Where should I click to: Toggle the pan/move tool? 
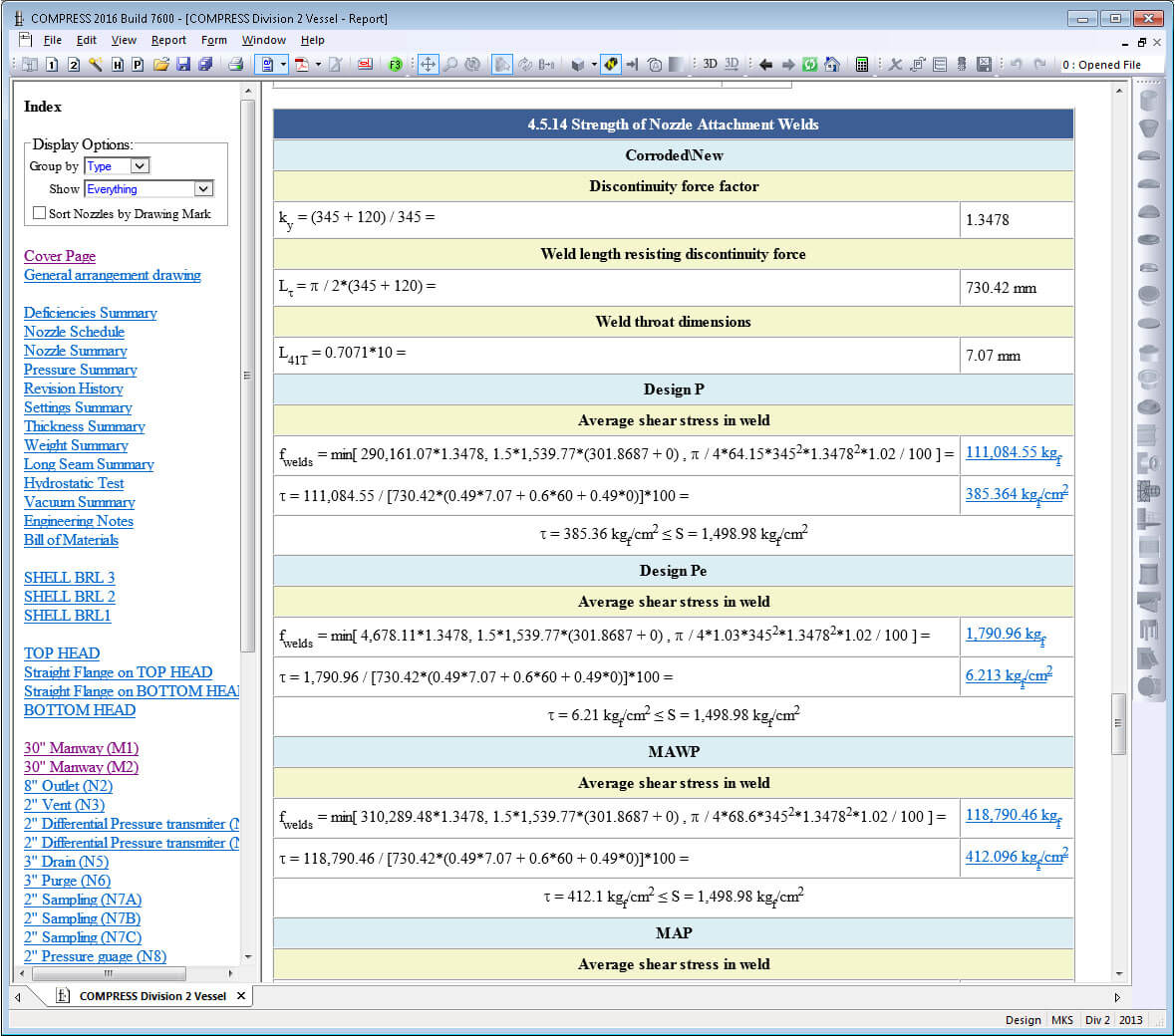coord(430,64)
